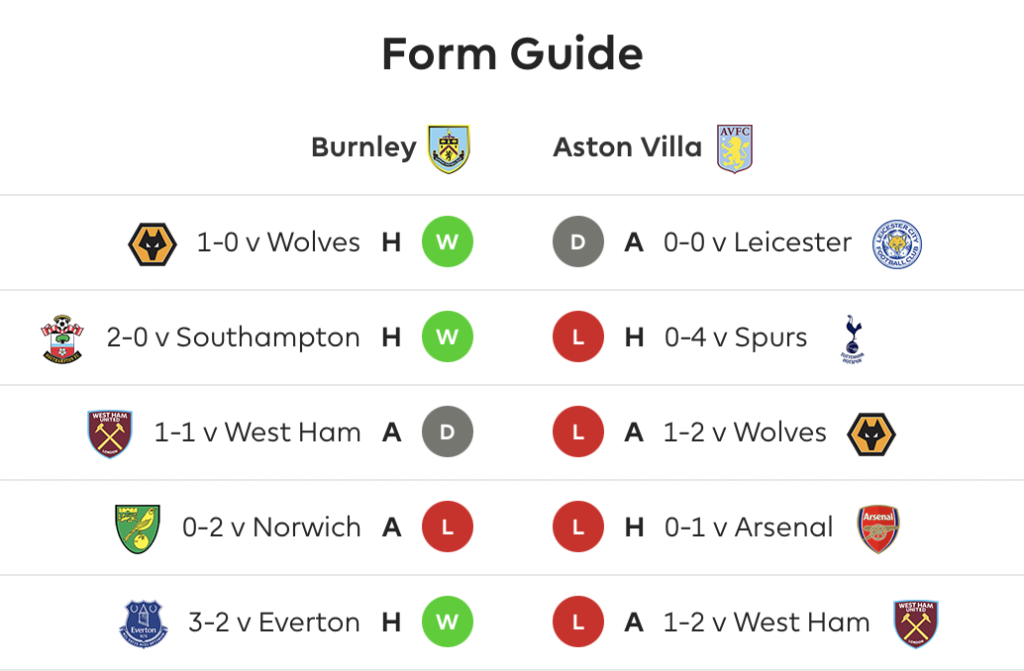Click red L badge beside Spurs result
This screenshot has height=671, width=1024.
click(578, 337)
